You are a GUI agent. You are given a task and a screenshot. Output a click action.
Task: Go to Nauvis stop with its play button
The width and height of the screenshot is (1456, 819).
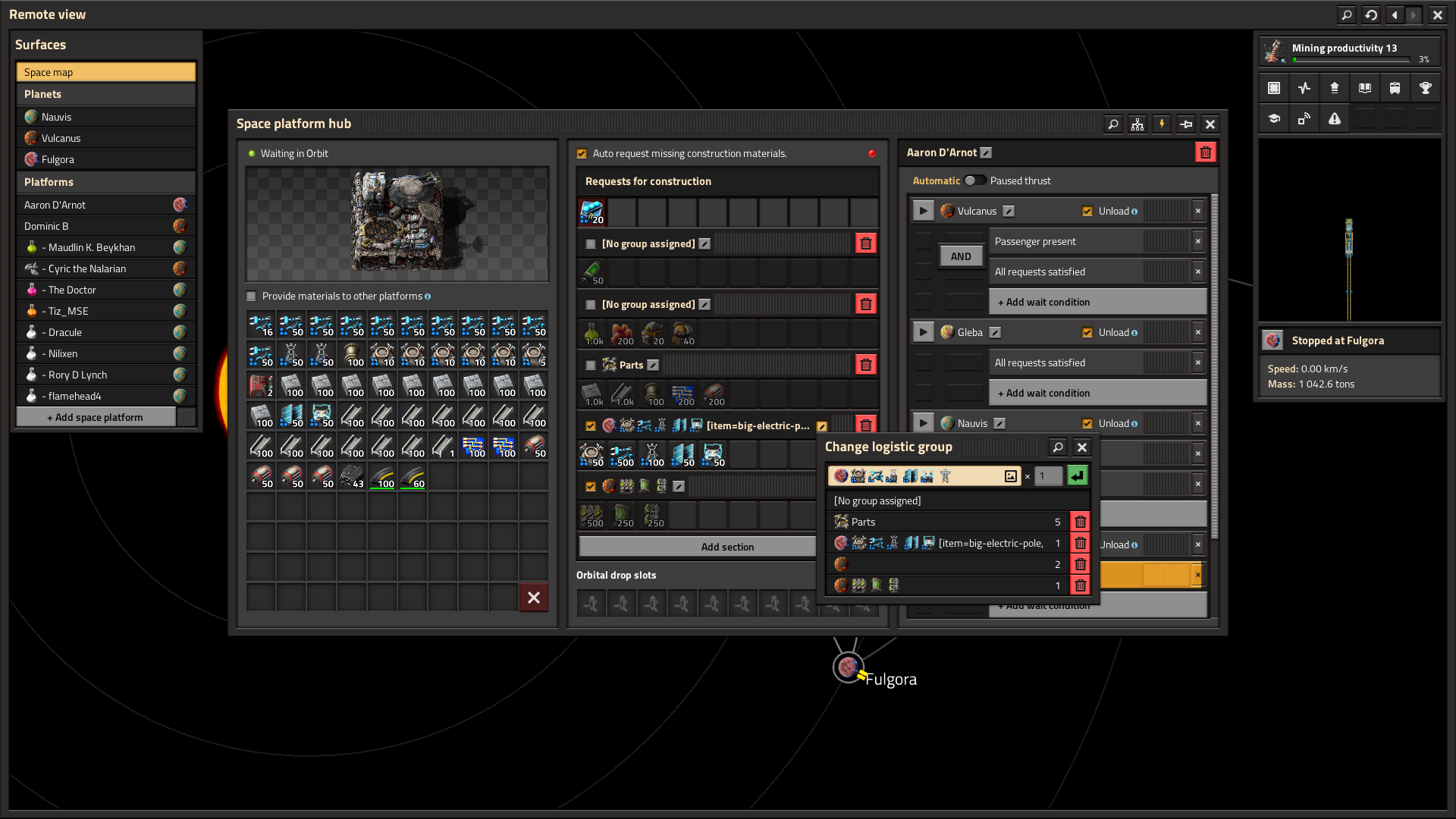coord(923,423)
